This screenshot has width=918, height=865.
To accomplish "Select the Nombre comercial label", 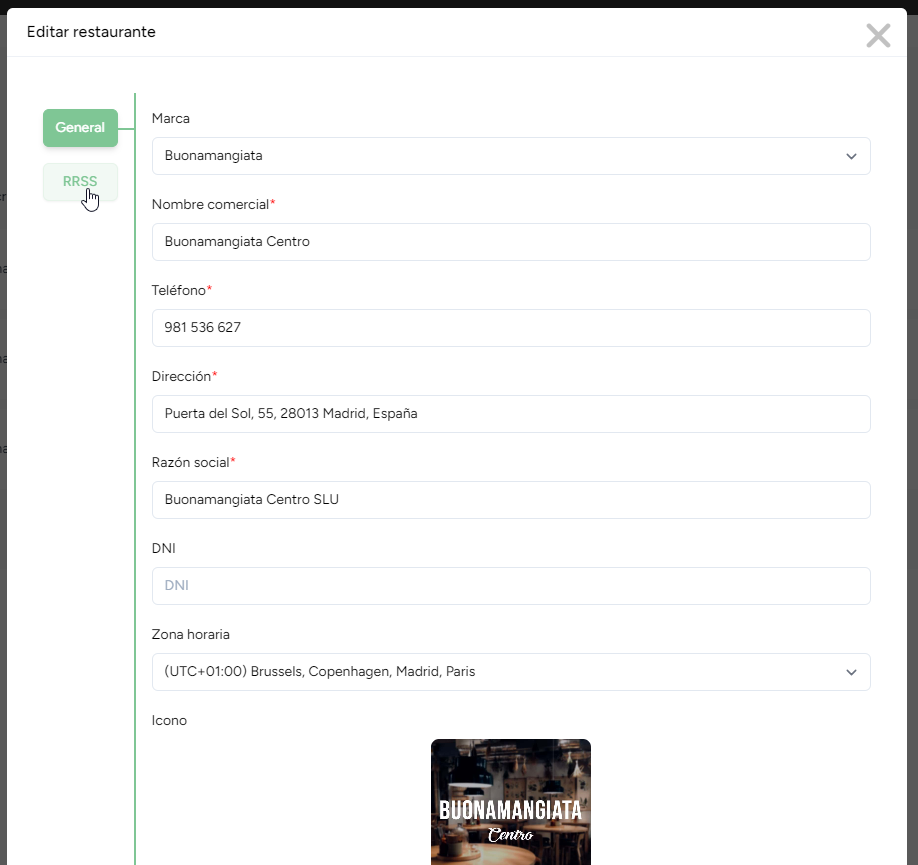I will pos(213,204).
